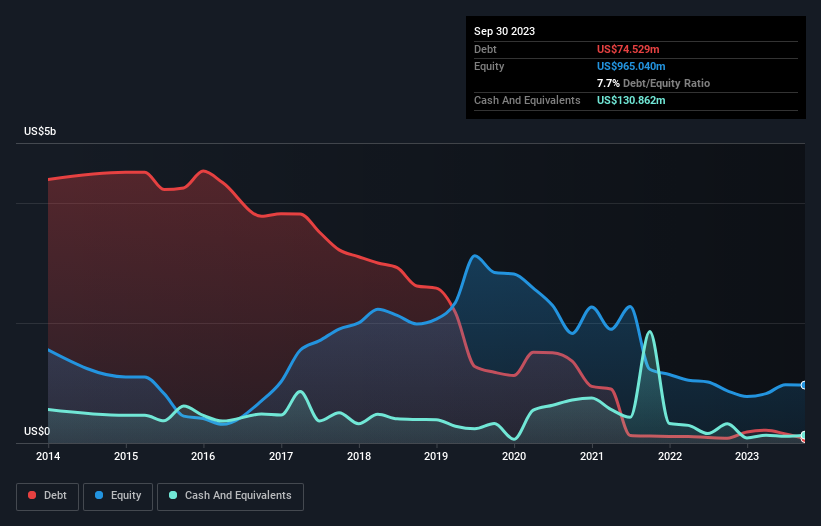Click the 2019 x-axis label

(436, 456)
